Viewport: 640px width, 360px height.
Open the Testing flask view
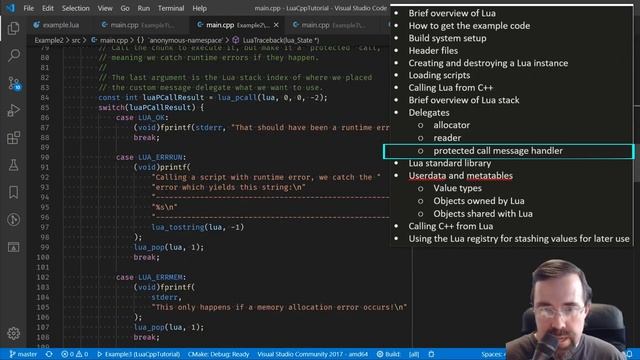13,165
